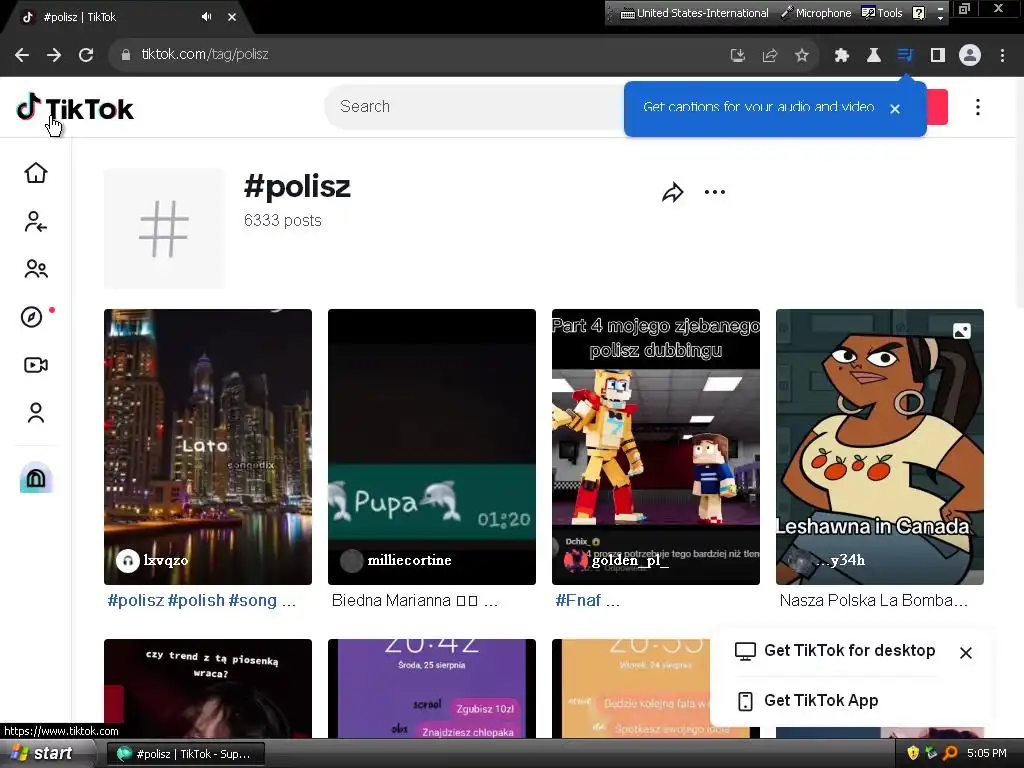Click the share page icon in address bar
The image size is (1024, 768).
point(770,56)
